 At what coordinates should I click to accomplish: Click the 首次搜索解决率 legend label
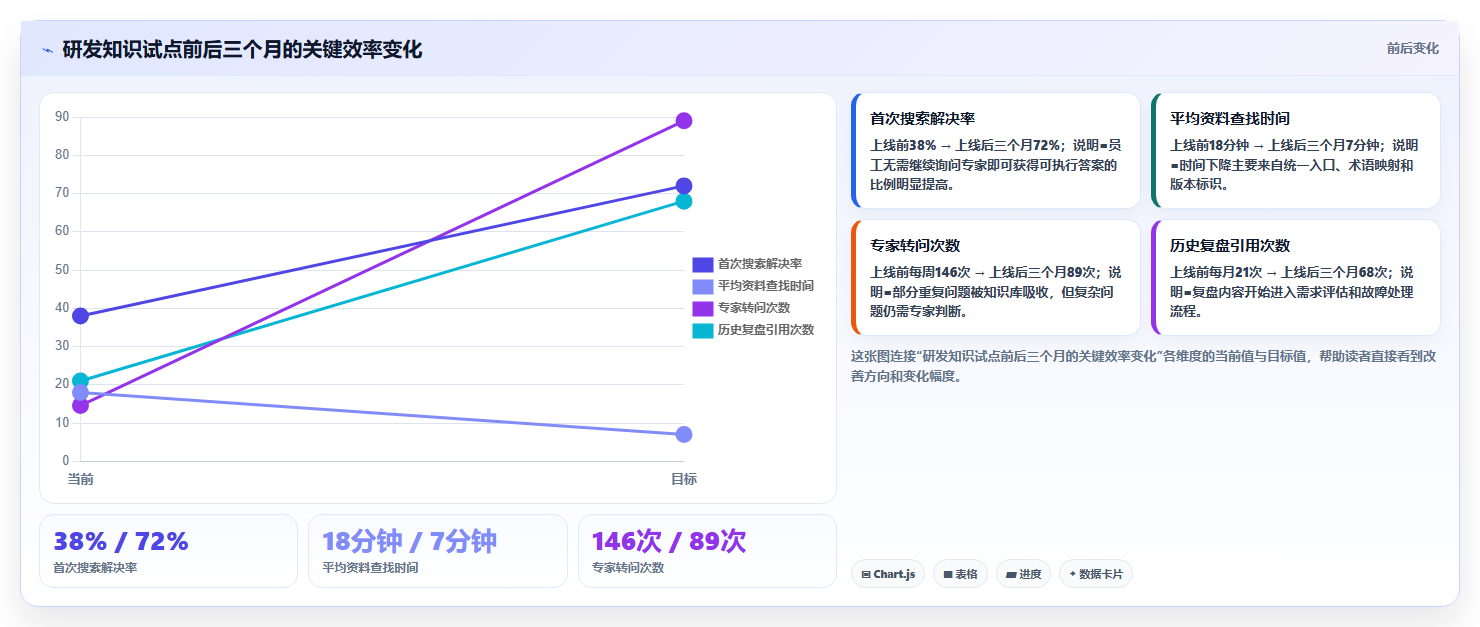(760, 264)
